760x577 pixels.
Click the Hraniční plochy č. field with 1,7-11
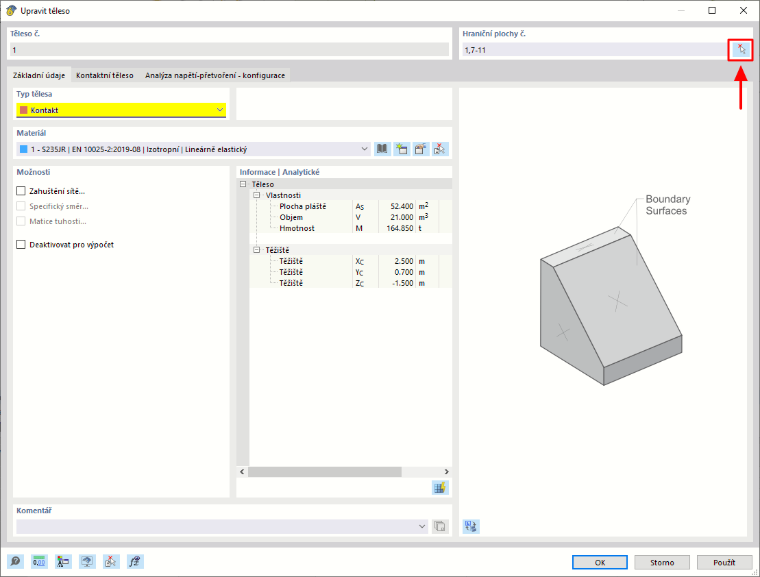(594, 49)
